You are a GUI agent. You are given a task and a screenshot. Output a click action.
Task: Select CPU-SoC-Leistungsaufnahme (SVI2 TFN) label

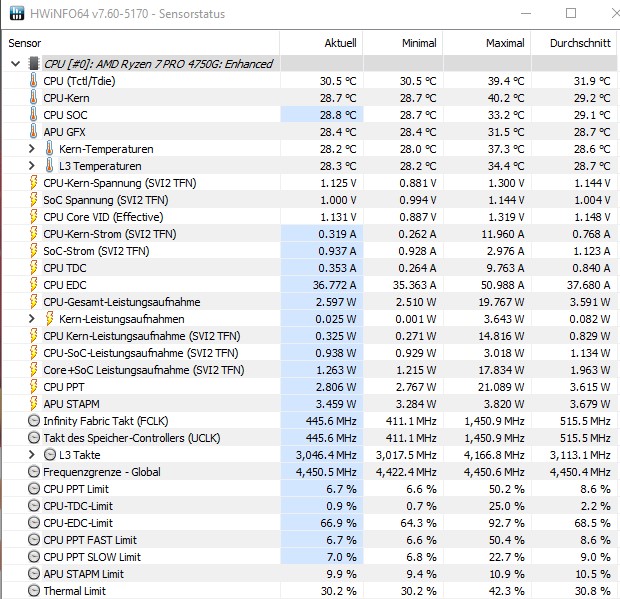(x=140, y=353)
